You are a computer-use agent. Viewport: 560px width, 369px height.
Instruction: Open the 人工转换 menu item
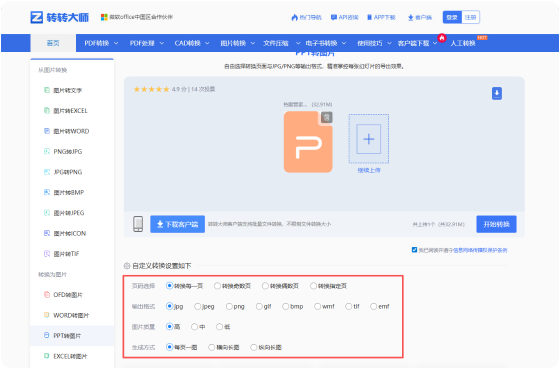pos(463,43)
